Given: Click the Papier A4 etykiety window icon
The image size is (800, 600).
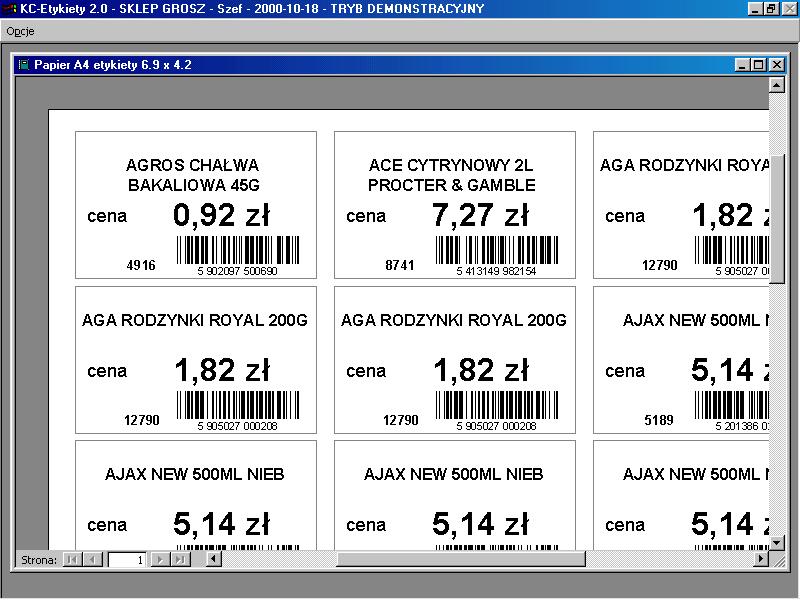Looking at the screenshot, I should (23, 65).
